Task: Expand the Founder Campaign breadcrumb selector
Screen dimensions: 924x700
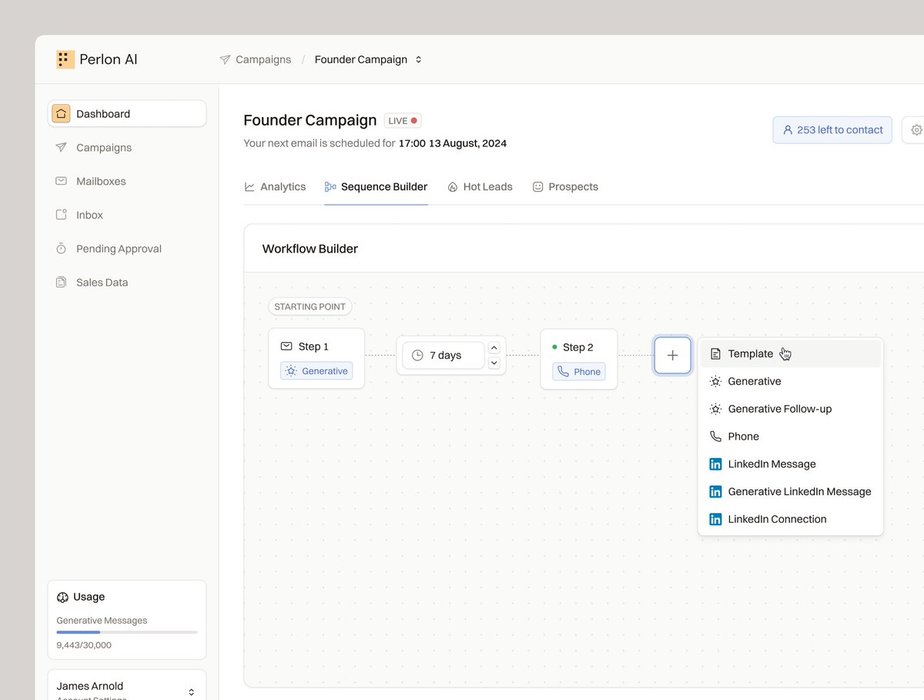Action: point(419,60)
